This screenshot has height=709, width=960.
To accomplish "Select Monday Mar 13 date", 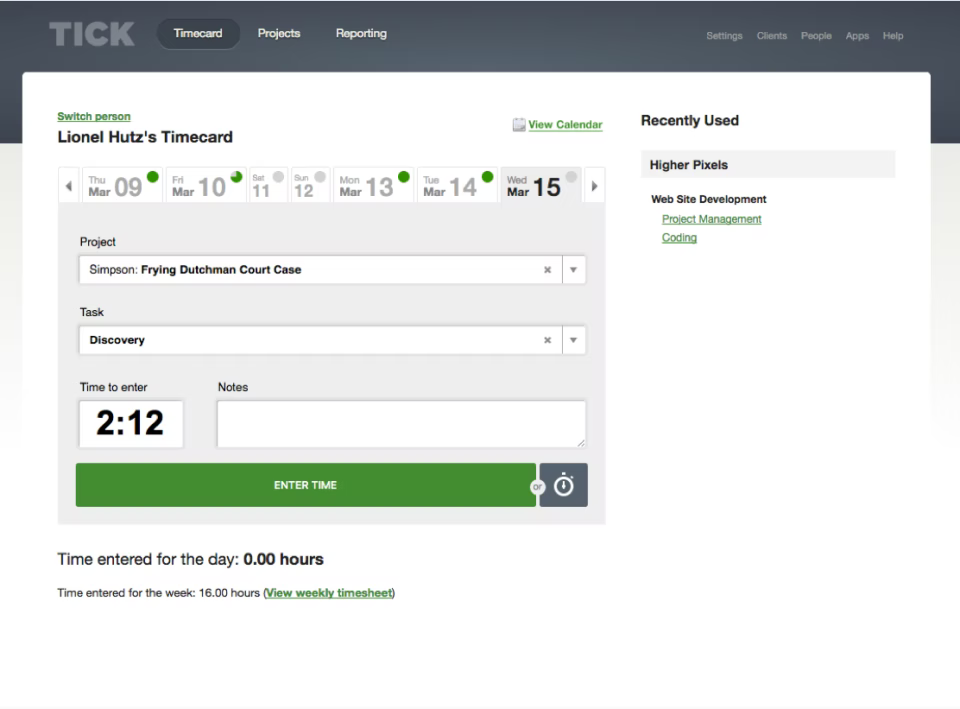I will click(x=373, y=185).
